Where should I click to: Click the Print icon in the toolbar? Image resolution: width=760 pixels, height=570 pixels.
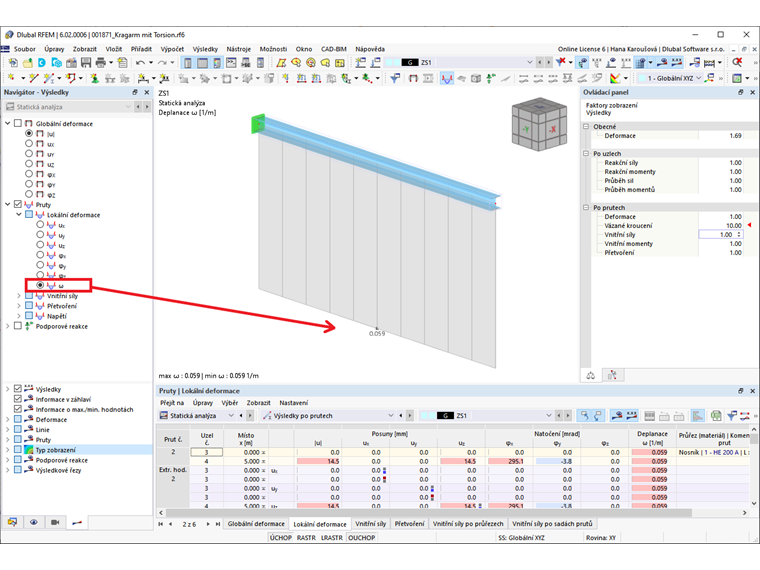101,63
